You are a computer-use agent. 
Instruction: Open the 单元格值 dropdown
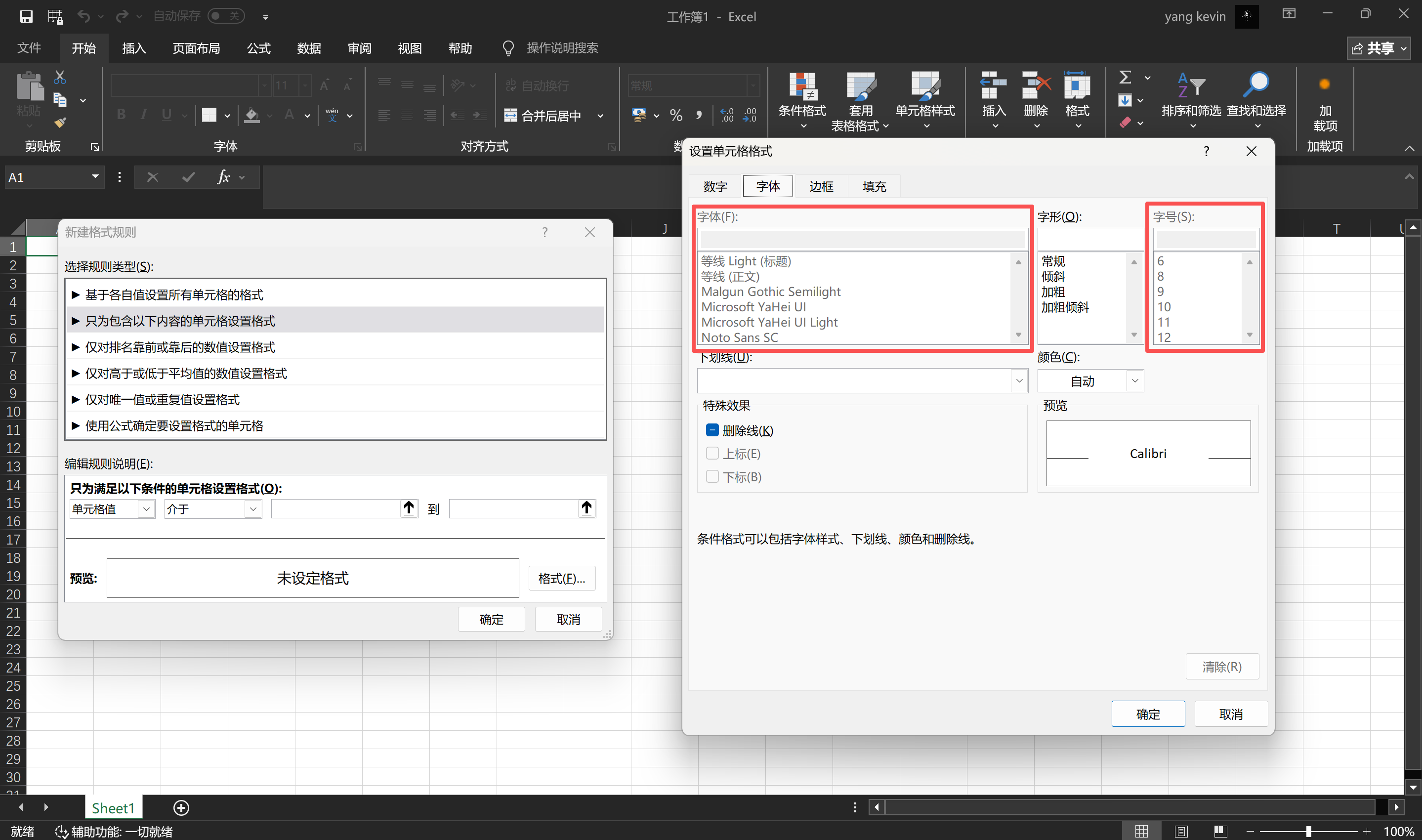(x=146, y=509)
